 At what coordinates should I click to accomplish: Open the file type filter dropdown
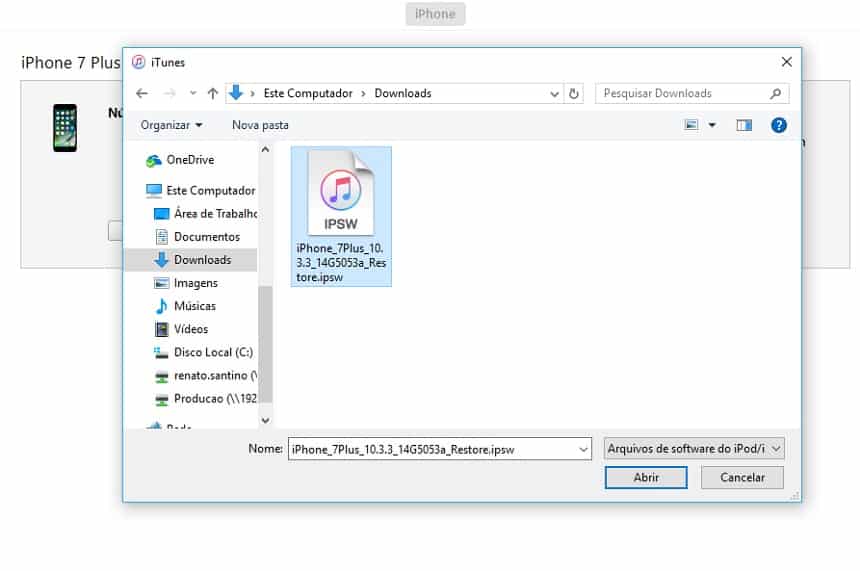click(694, 449)
